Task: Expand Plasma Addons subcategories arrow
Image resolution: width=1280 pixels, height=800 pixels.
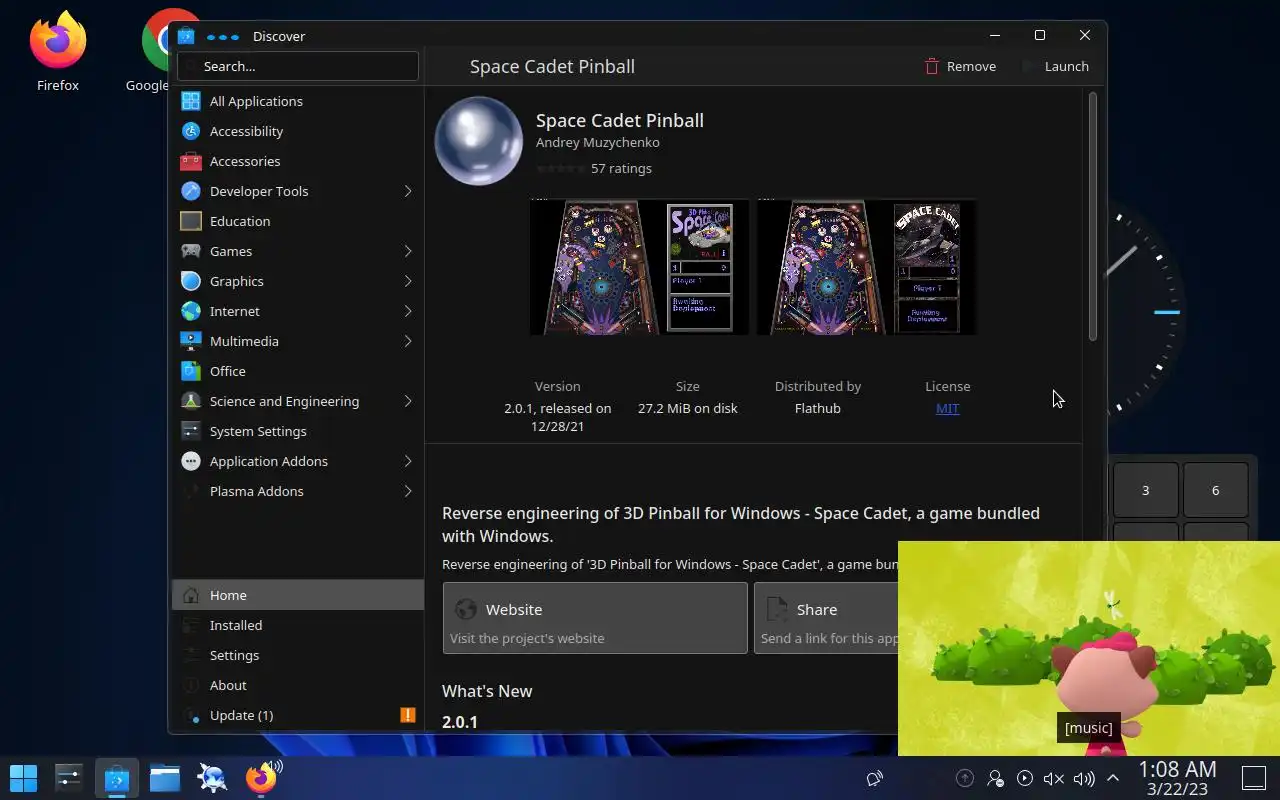Action: (408, 491)
